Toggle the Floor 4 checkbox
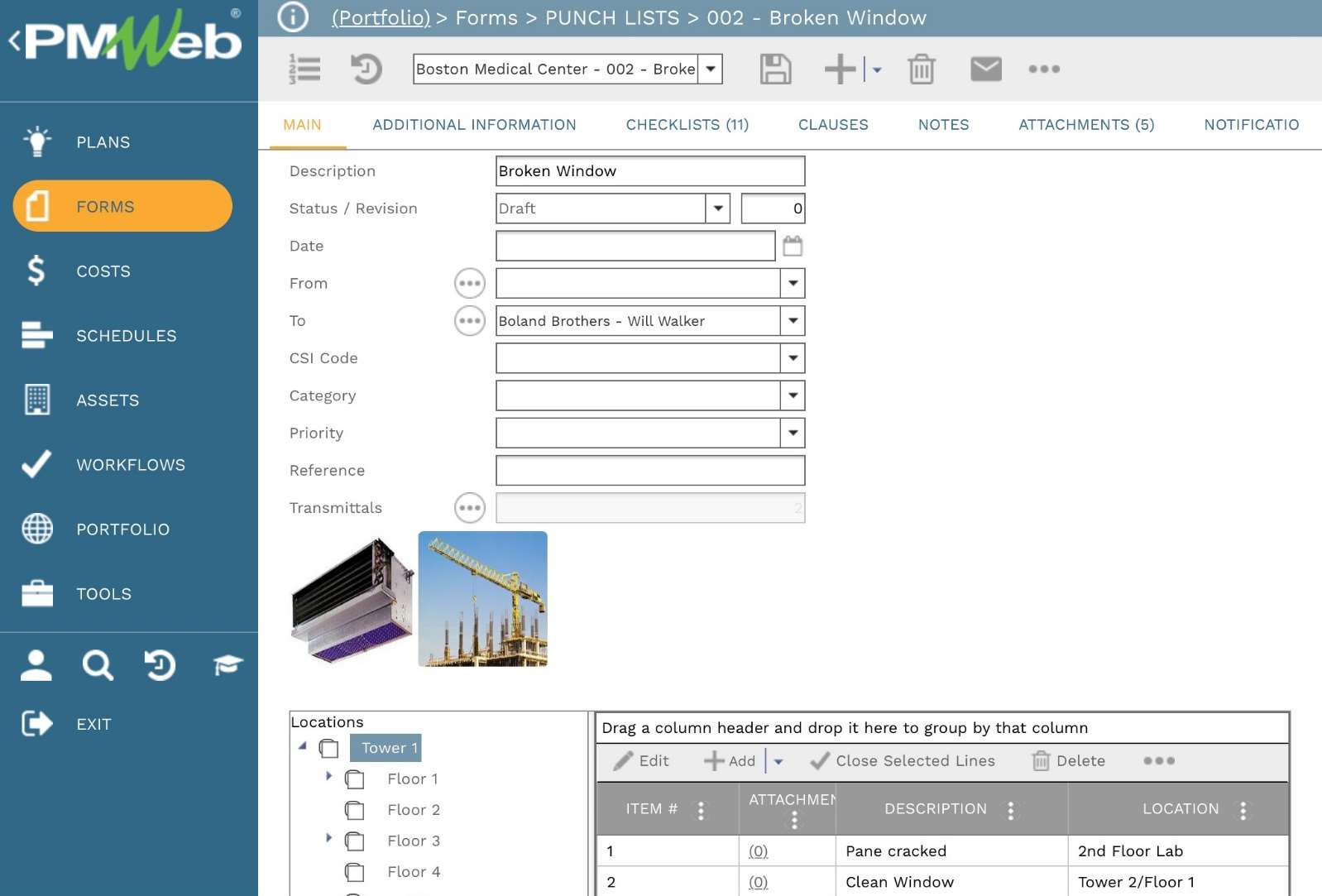The height and width of the screenshot is (896, 1322). coord(355,872)
